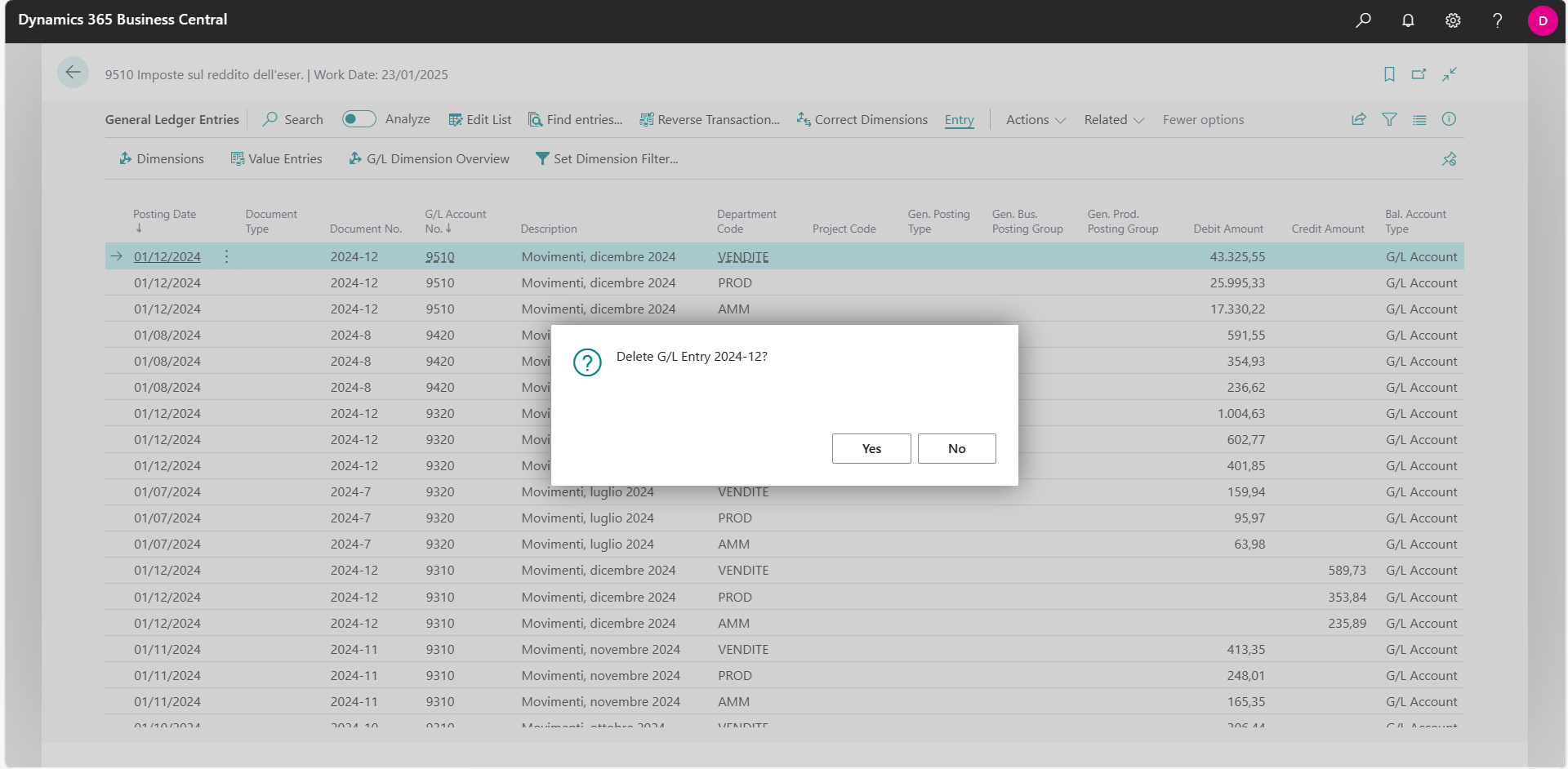Open user account avatar D
The image size is (1568, 769).
1543,21
